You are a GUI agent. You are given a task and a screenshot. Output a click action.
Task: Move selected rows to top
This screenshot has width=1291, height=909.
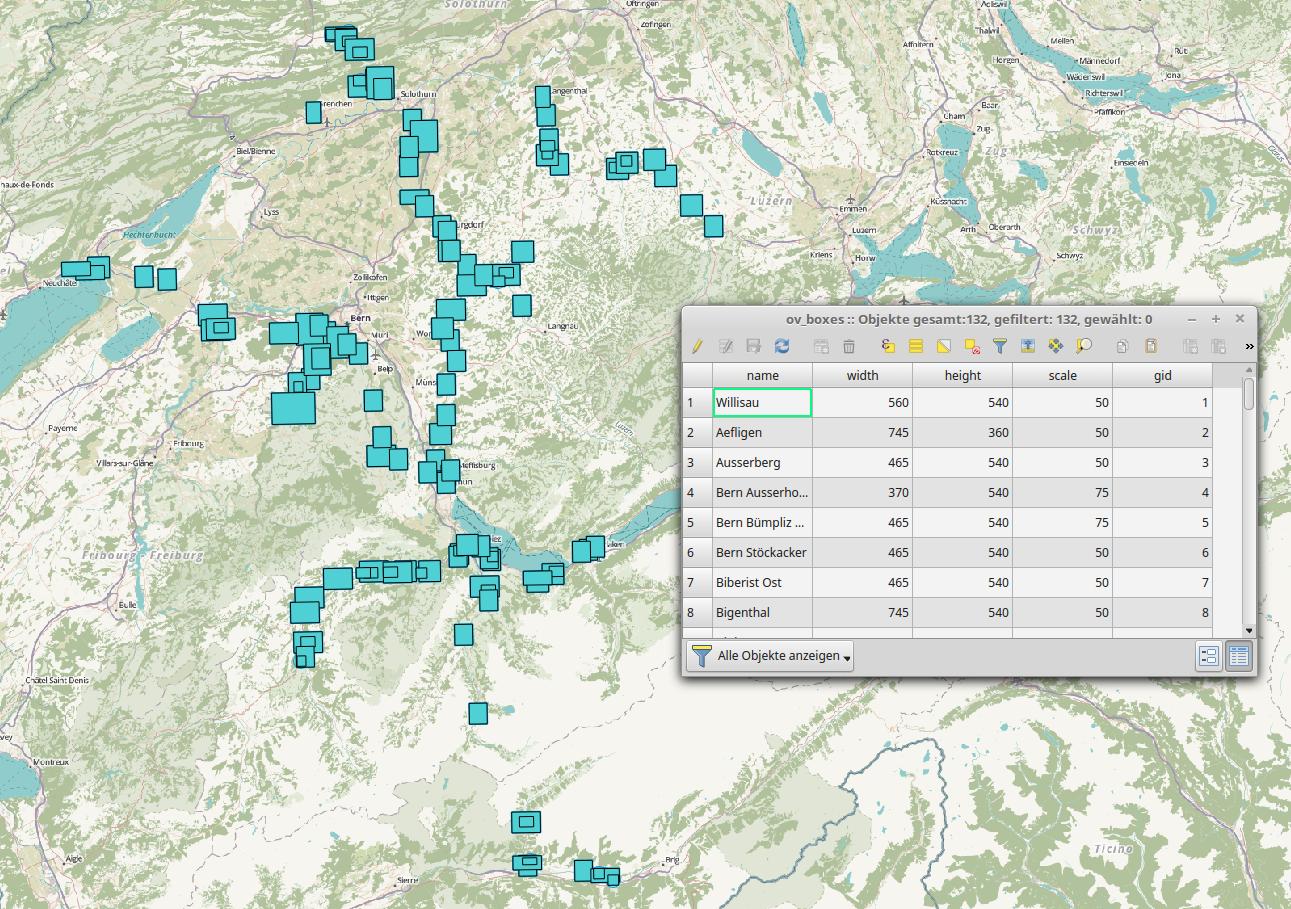[x=1027, y=346]
